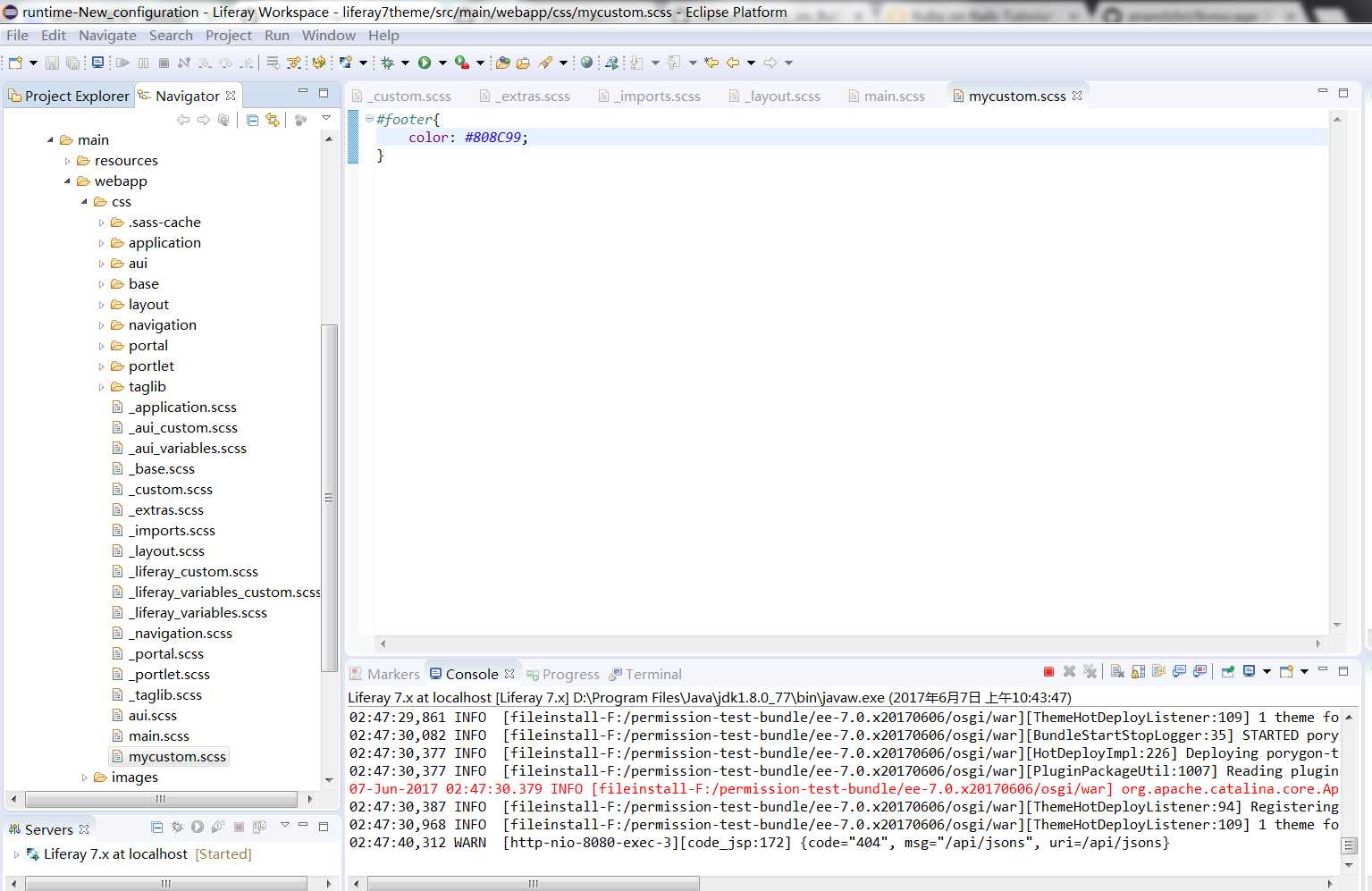Click the Back navigation arrow in the main toolbar
Viewport: 1372px width, 891px height.
click(x=732, y=63)
